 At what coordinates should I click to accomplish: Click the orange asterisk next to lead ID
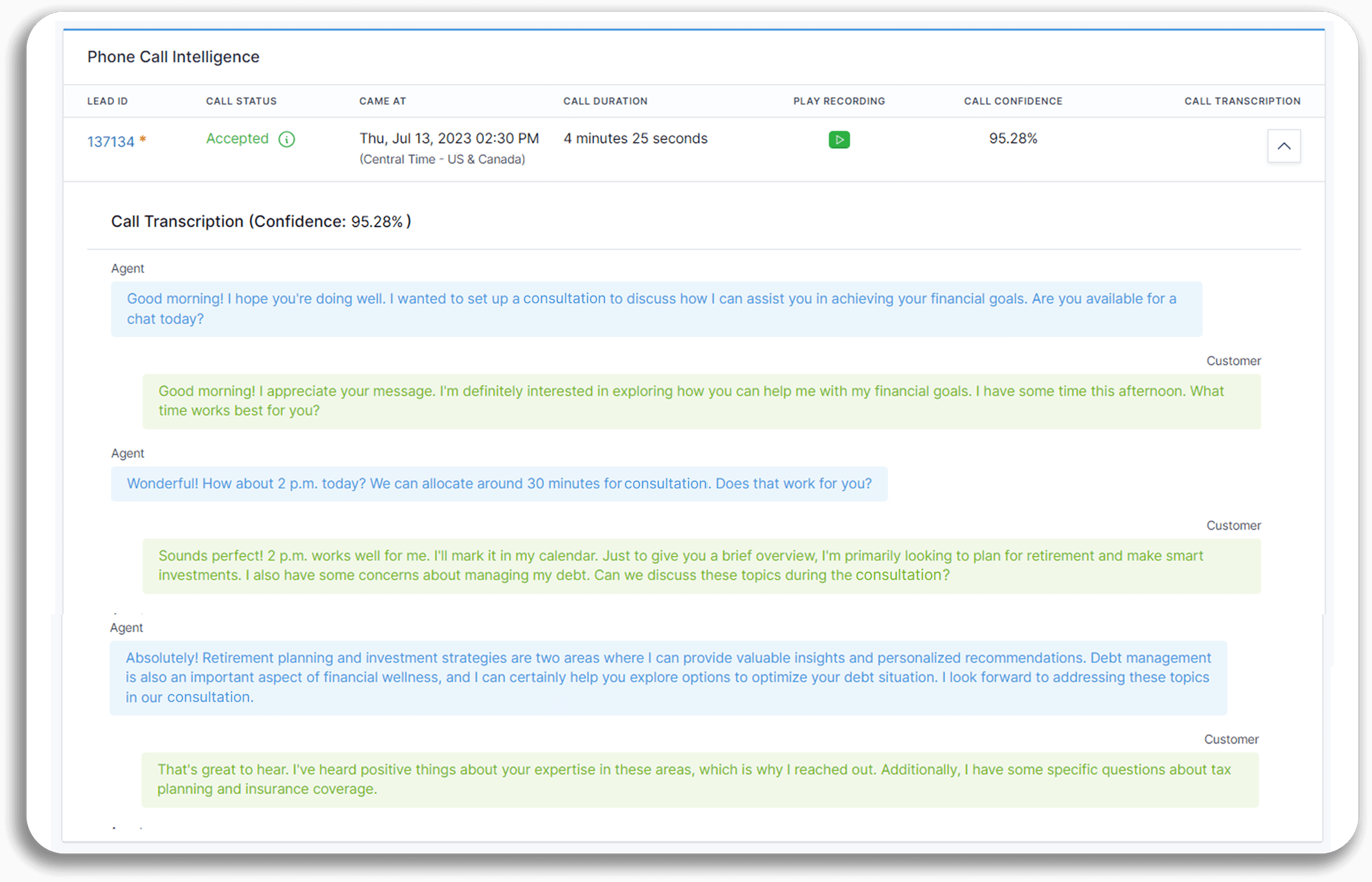tap(143, 139)
